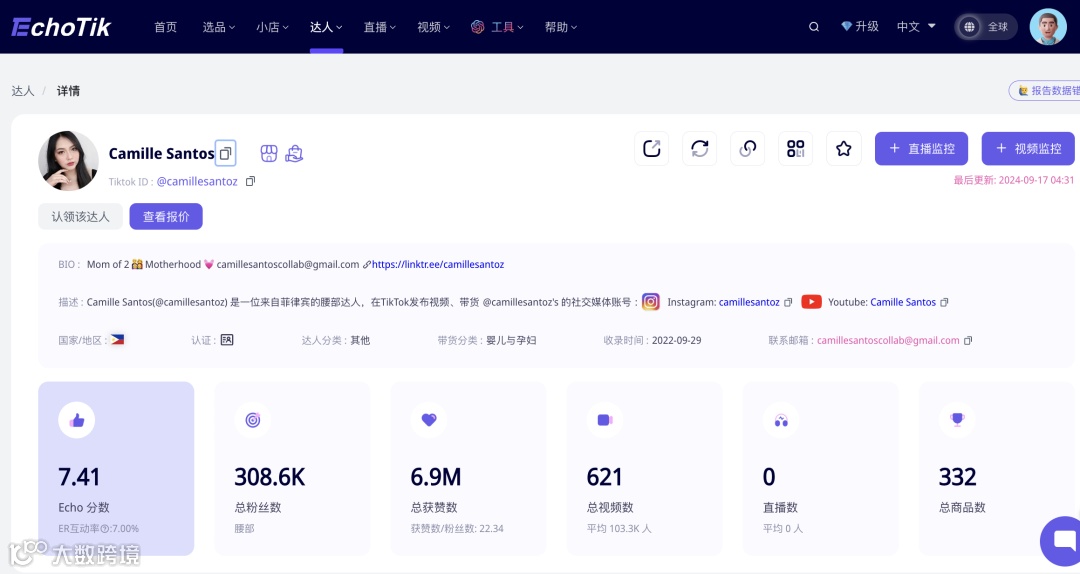Open the user avatar menu
1080x574 pixels.
pos(1048,27)
